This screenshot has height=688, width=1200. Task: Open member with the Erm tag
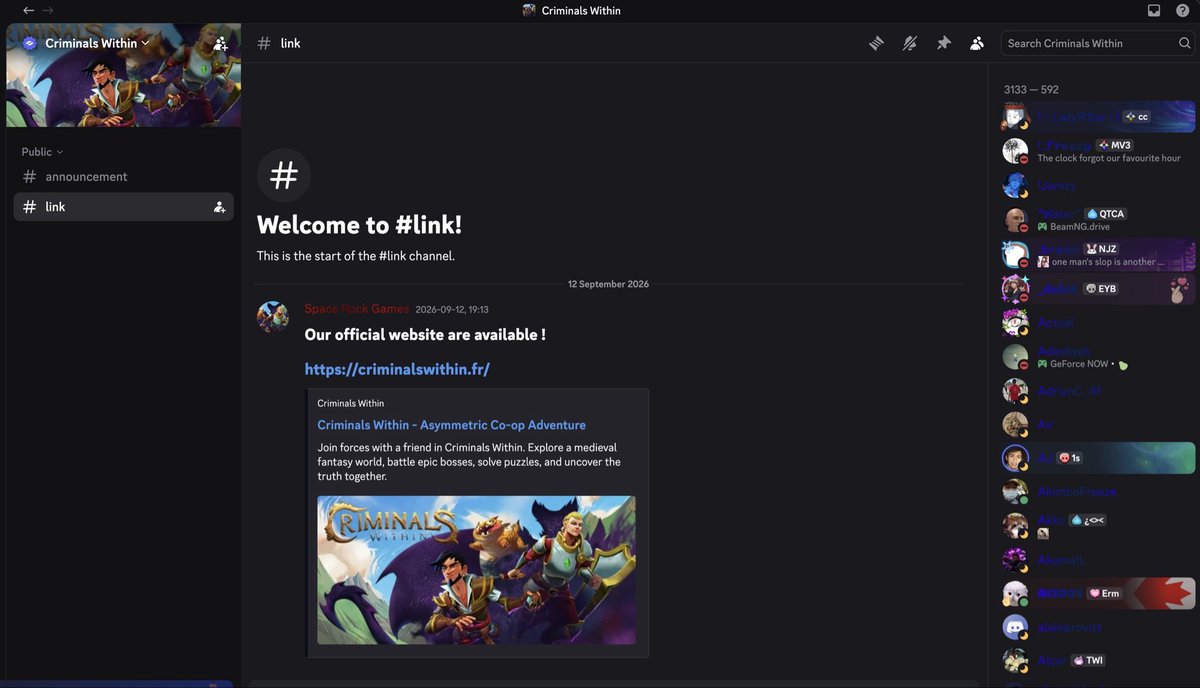coord(1098,593)
